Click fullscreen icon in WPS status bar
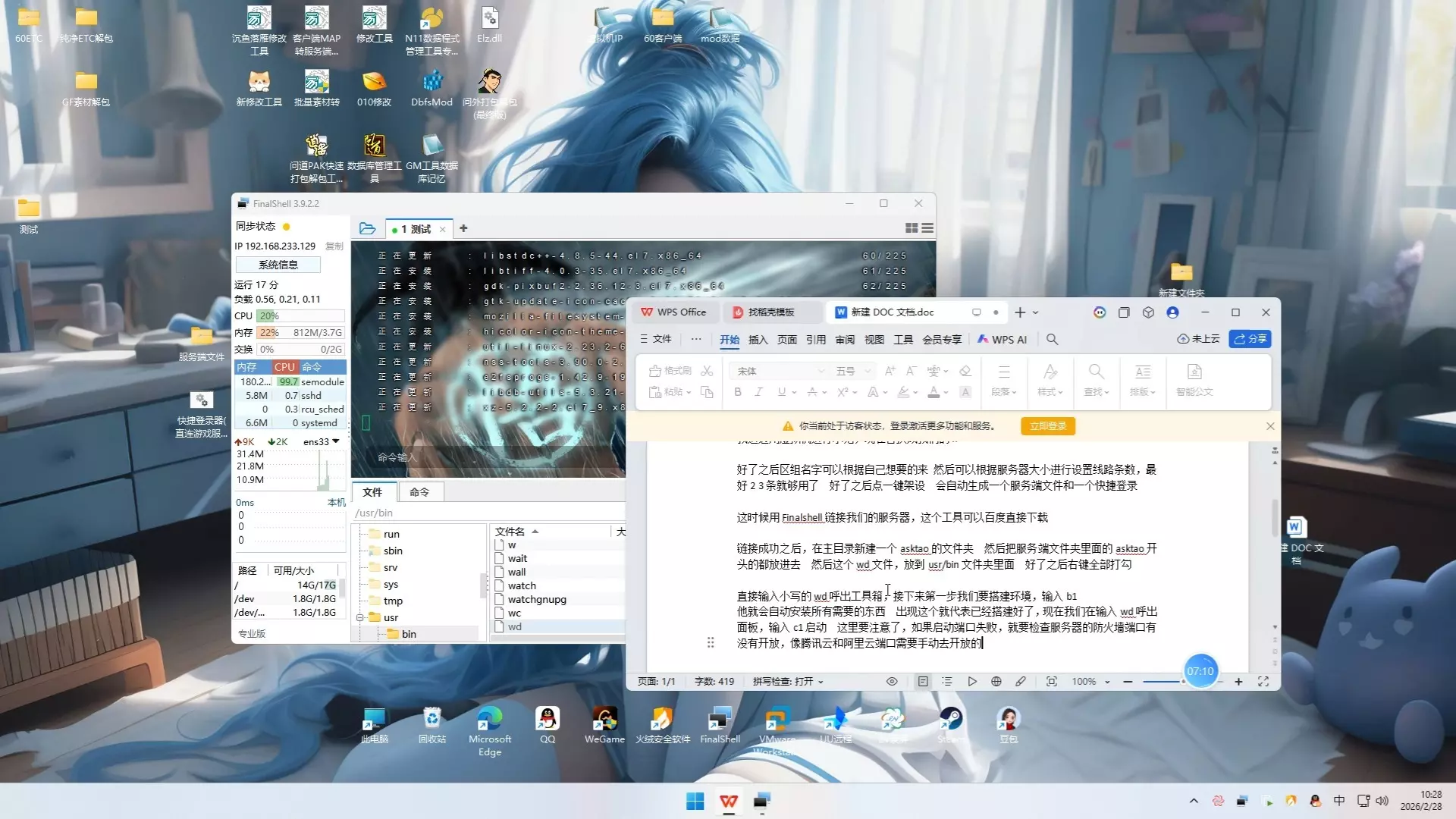1456x819 pixels. [x=1263, y=682]
